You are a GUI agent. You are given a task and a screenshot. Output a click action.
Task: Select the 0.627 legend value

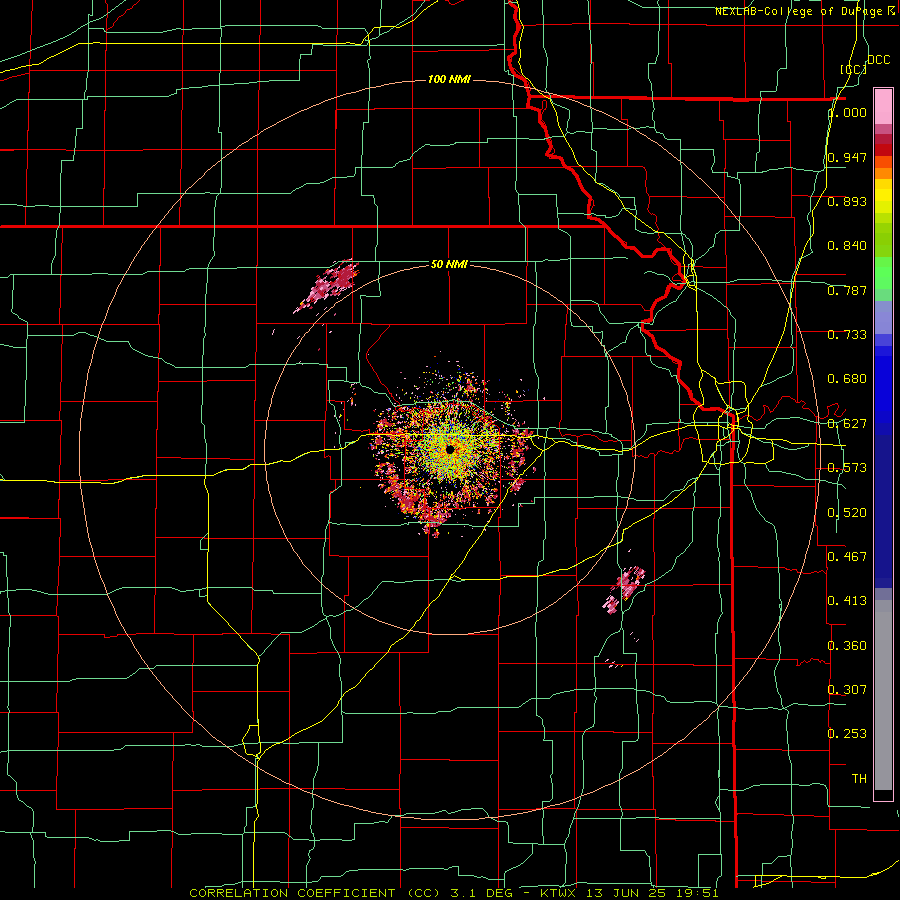click(x=847, y=424)
